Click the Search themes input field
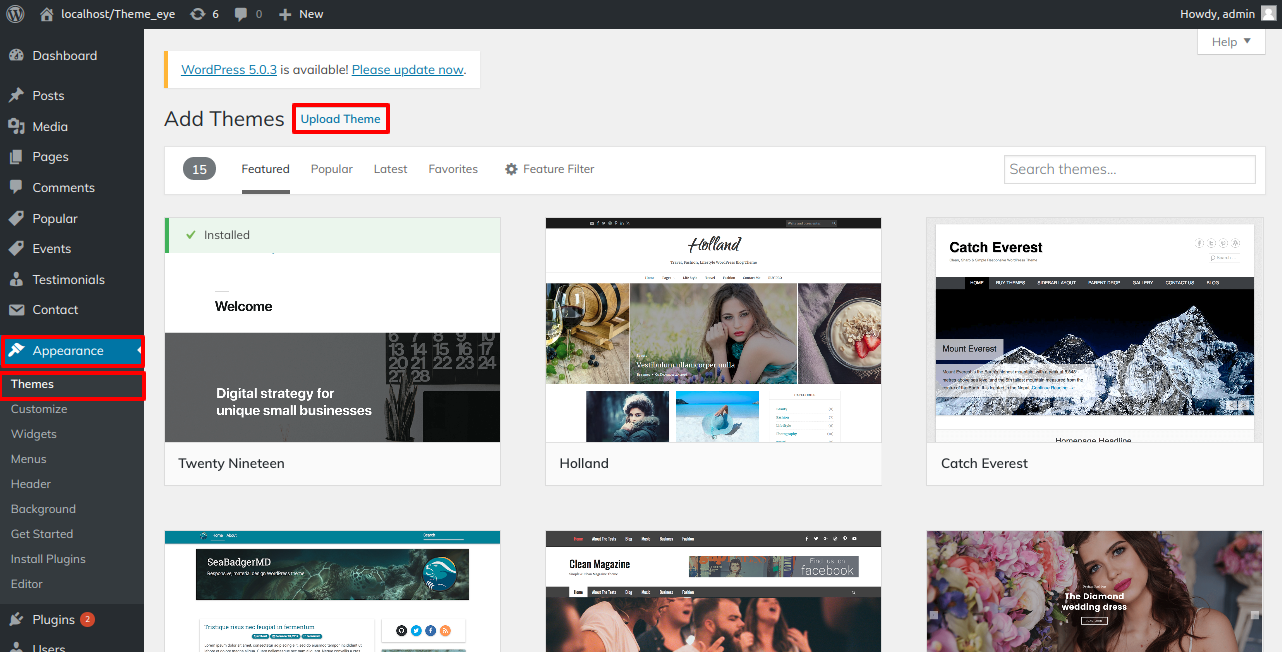This screenshot has height=652, width=1282. pos(1130,170)
